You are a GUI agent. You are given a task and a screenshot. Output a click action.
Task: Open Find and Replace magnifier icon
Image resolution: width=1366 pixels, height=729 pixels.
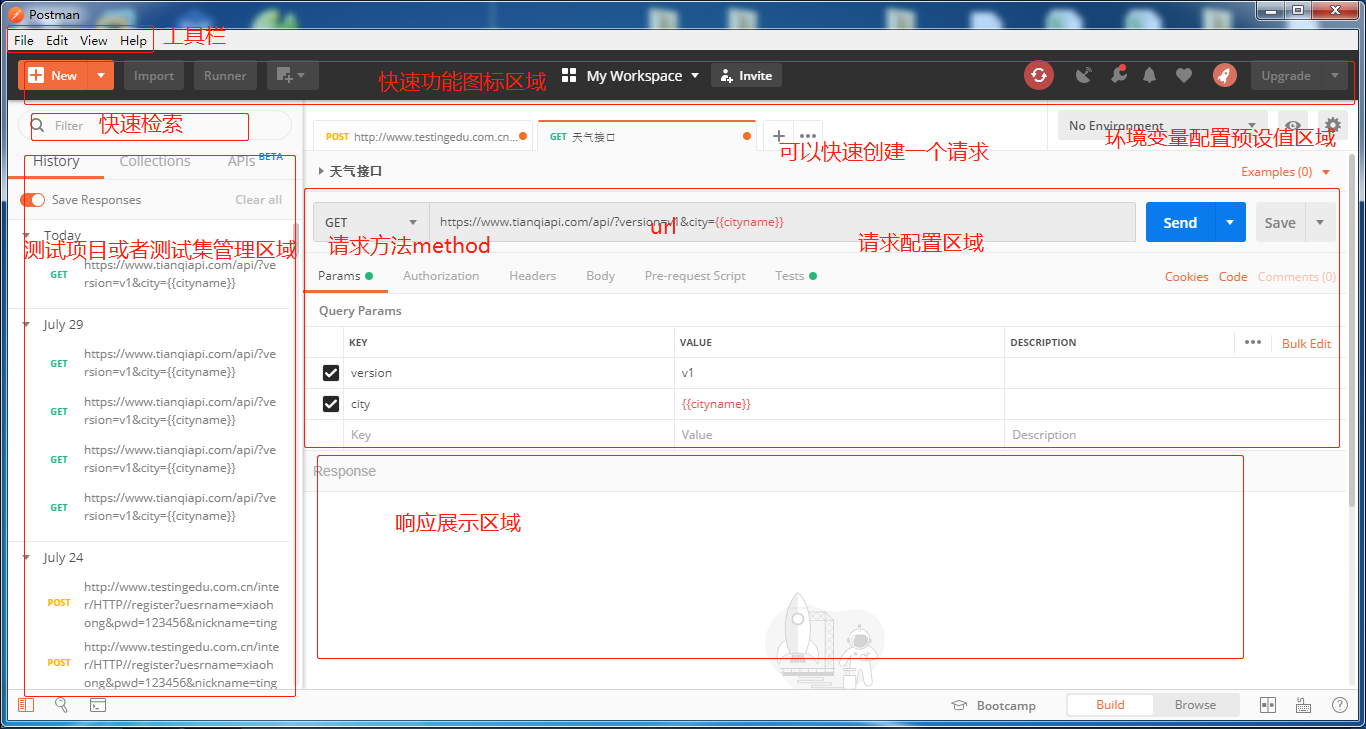(x=61, y=705)
